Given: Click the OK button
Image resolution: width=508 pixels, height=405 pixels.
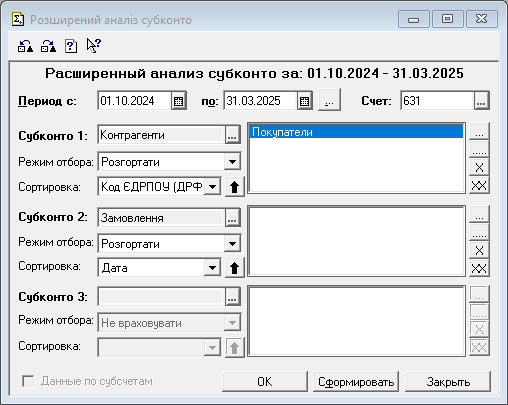Looking at the screenshot, I should (x=265, y=382).
